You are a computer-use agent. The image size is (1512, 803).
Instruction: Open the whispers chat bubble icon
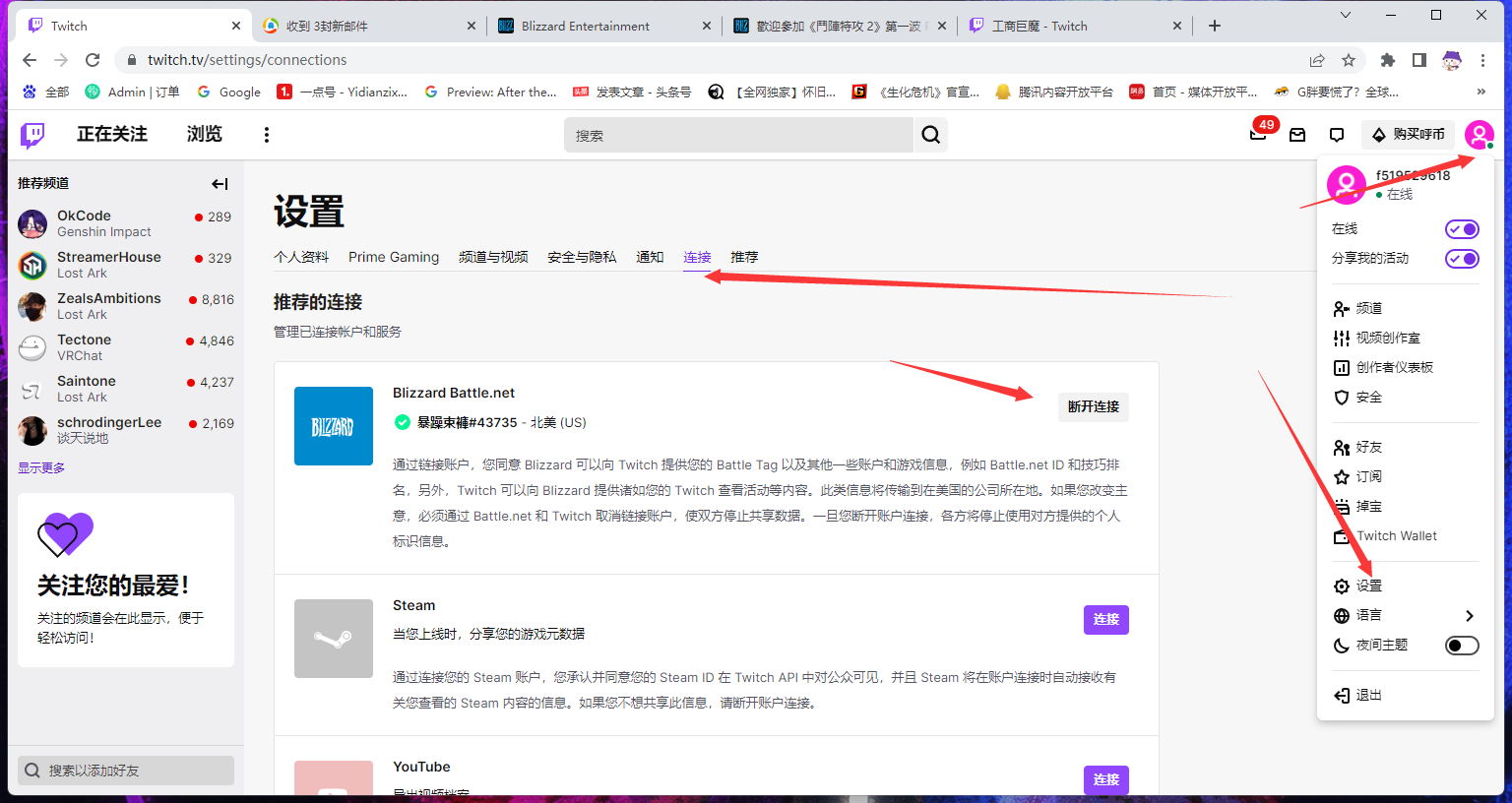[1336, 135]
